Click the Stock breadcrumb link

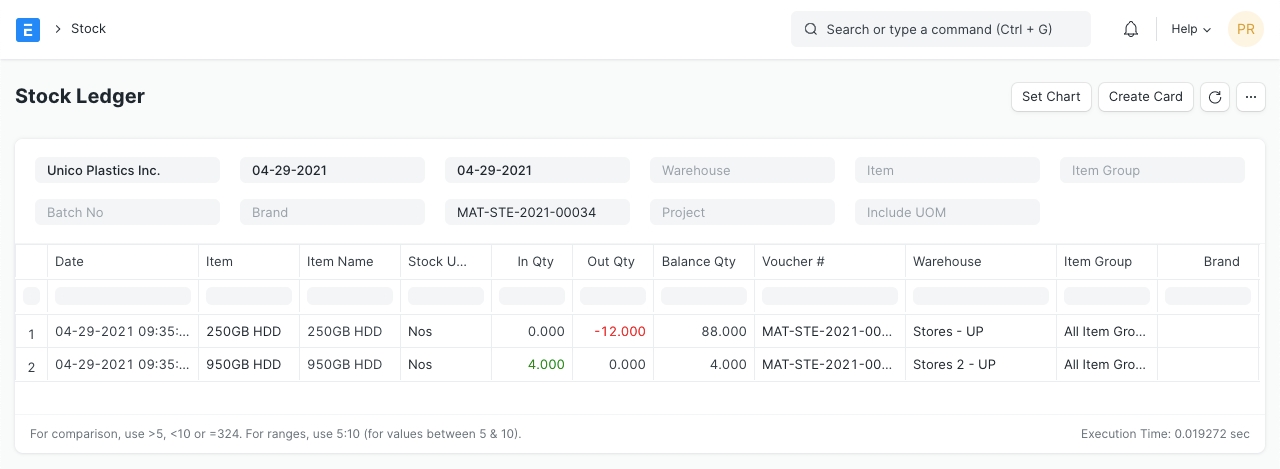coord(88,29)
